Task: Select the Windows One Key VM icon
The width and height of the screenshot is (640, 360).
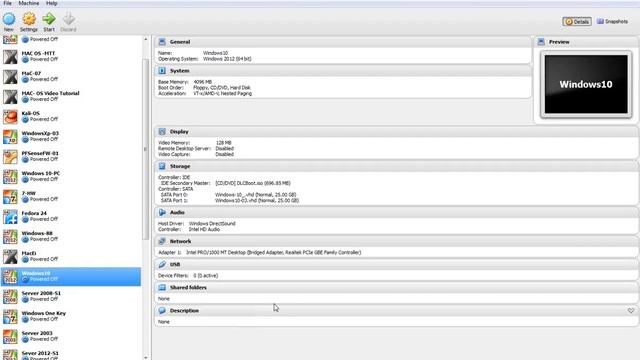Action: pos(10,317)
